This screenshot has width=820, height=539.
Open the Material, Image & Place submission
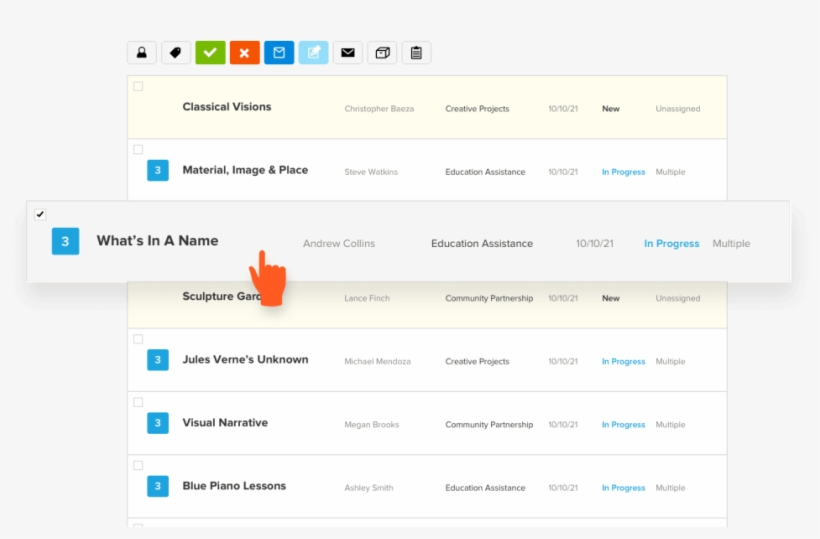245,170
